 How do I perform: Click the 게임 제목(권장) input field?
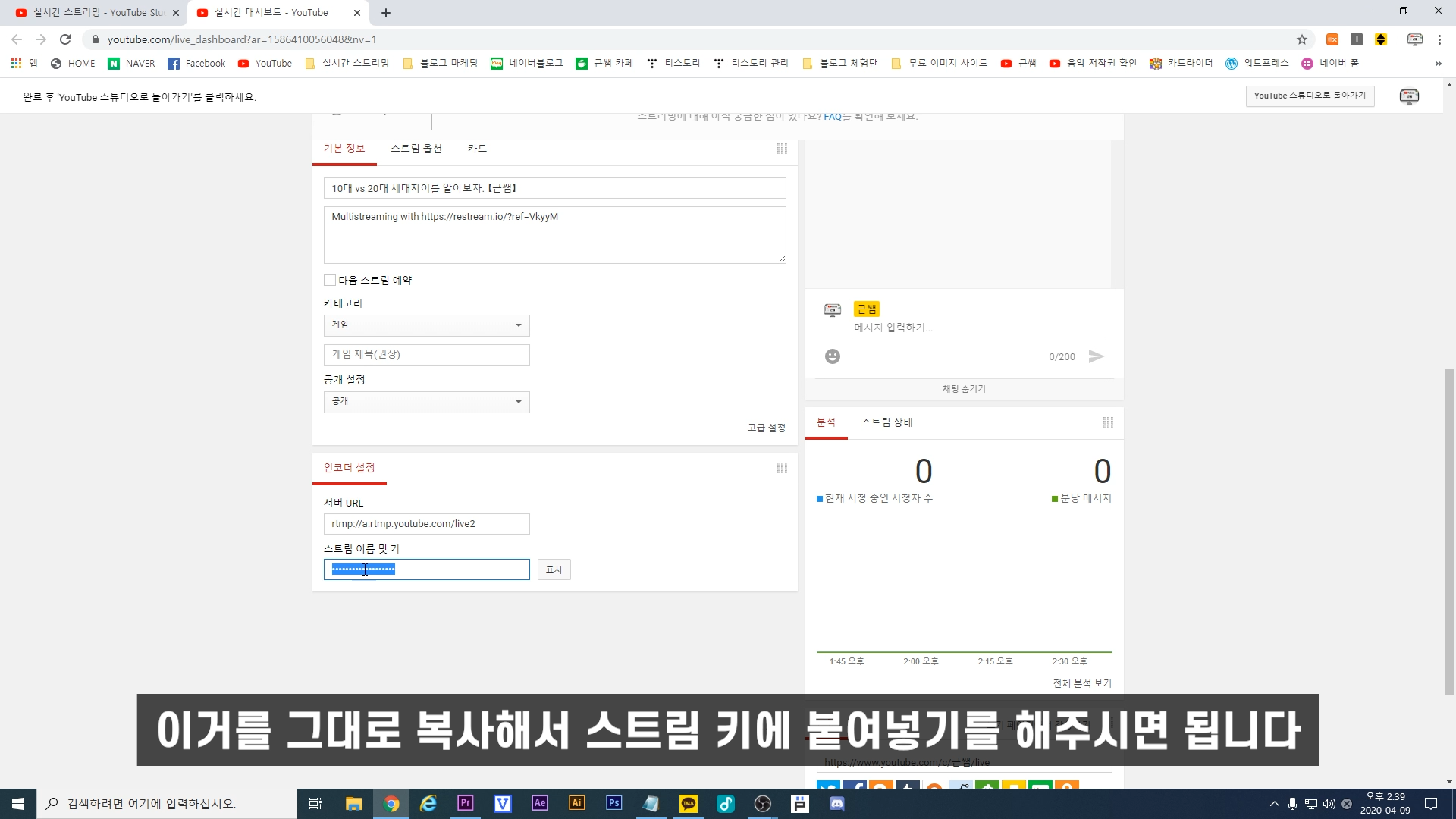[426, 355]
